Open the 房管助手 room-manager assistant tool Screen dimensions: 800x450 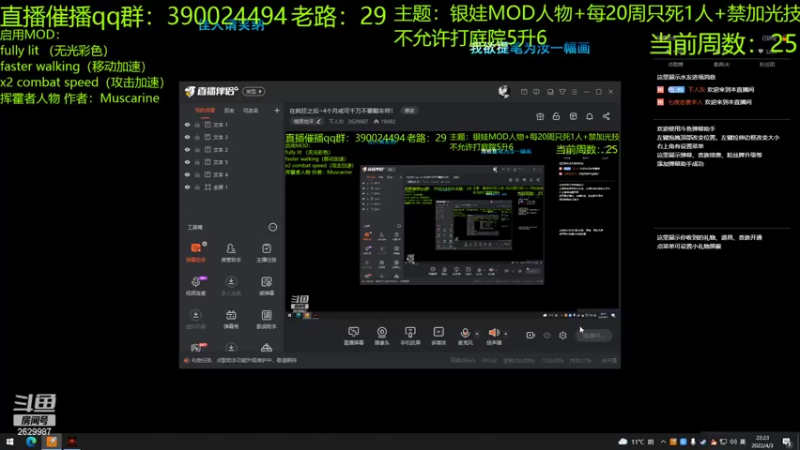pyautogui.click(x=231, y=252)
